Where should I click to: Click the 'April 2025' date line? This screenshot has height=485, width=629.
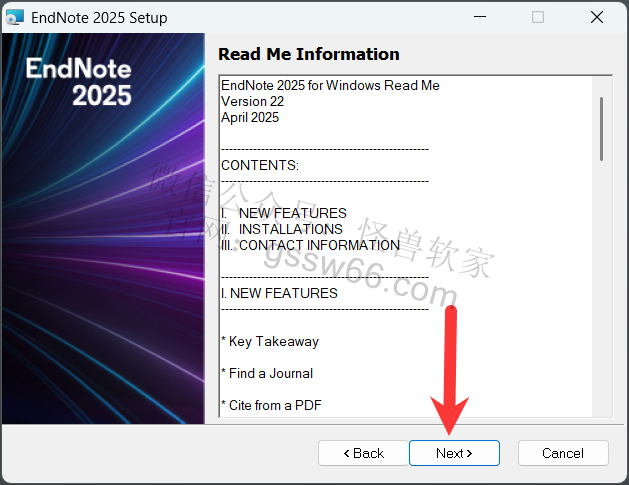coord(250,117)
